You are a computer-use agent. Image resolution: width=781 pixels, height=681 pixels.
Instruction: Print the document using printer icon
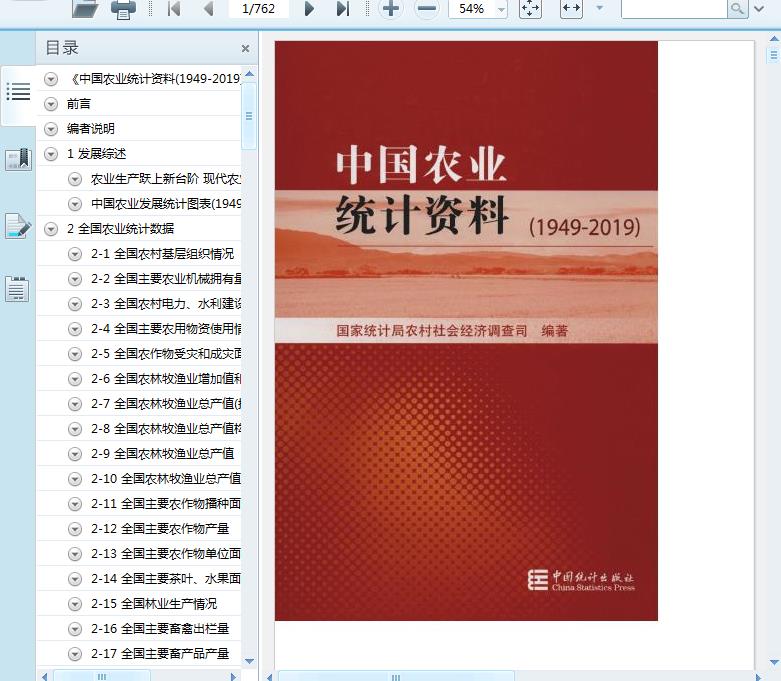[x=123, y=9]
